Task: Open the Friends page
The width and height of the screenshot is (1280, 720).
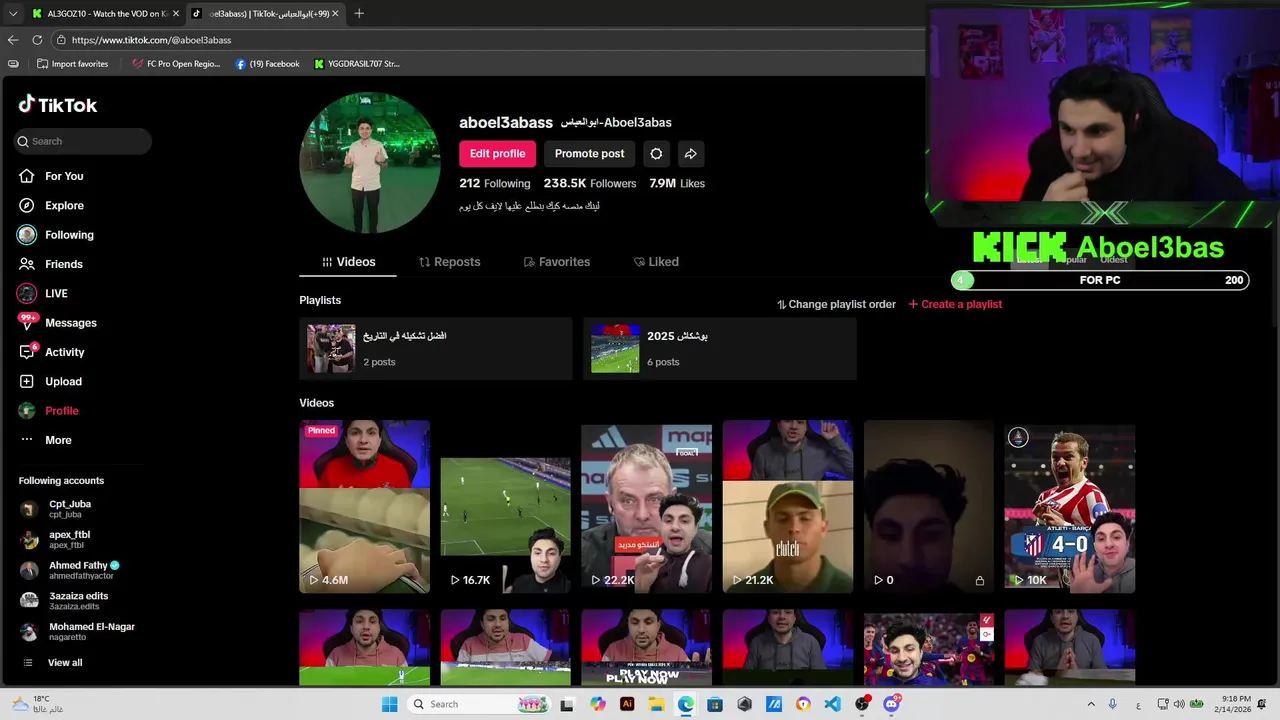Action: (x=51, y=264)
